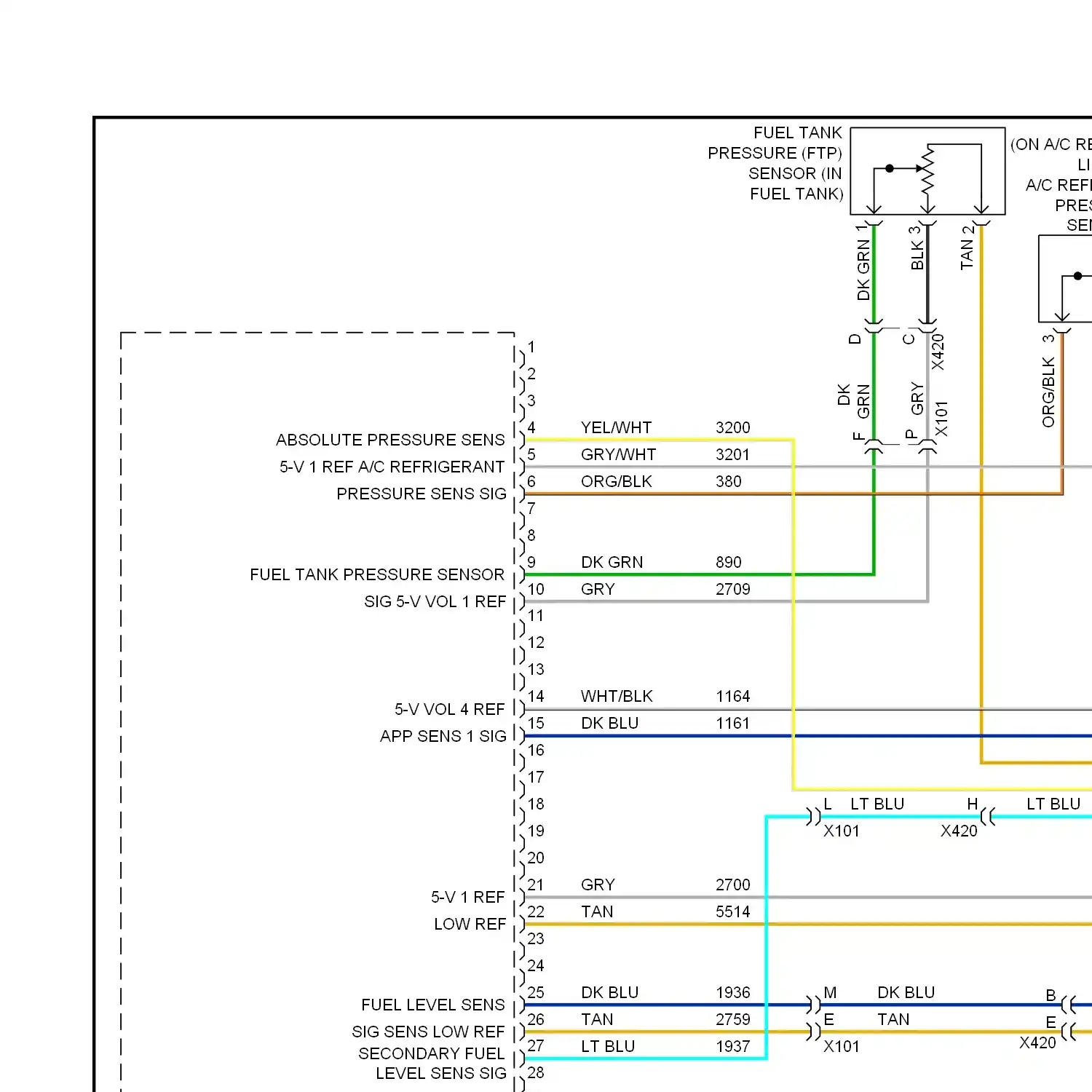The height and width of the screenshot is (1092, 1092).
Task: Select circuit number 2709
Action: click(x=732, y=589)
